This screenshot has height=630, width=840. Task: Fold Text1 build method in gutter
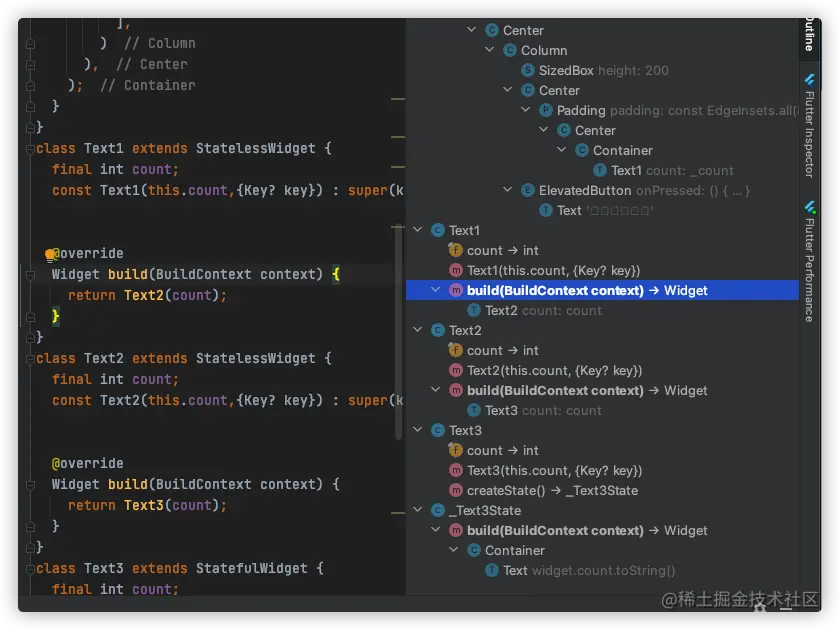(30, 275)
